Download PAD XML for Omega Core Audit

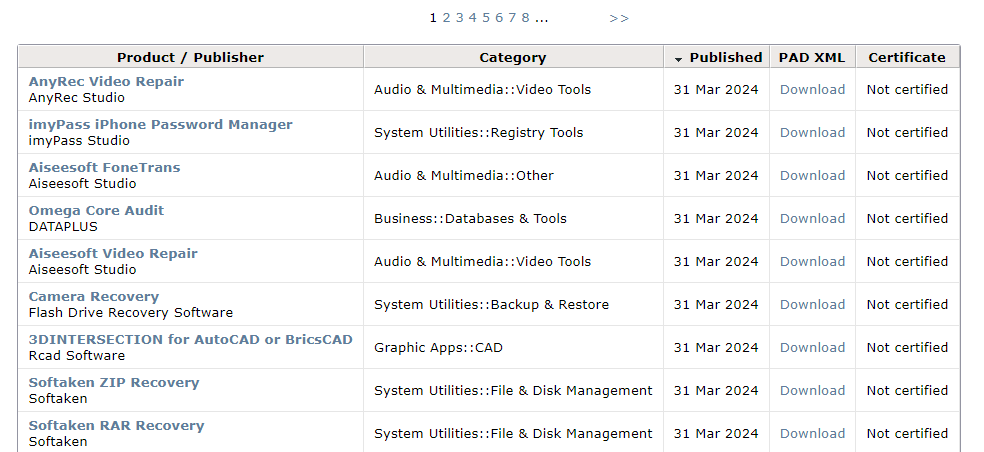click(812, 218)
